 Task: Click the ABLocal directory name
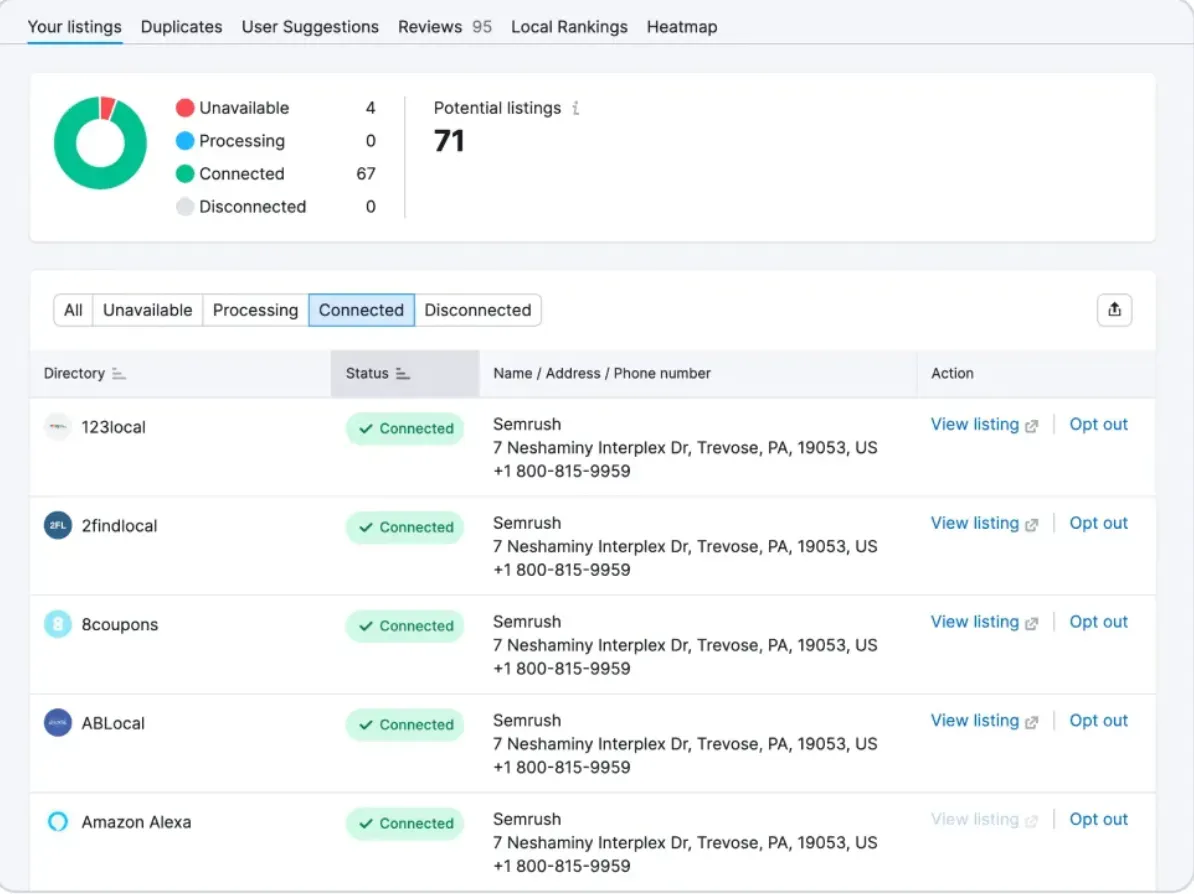click(113, 723)
